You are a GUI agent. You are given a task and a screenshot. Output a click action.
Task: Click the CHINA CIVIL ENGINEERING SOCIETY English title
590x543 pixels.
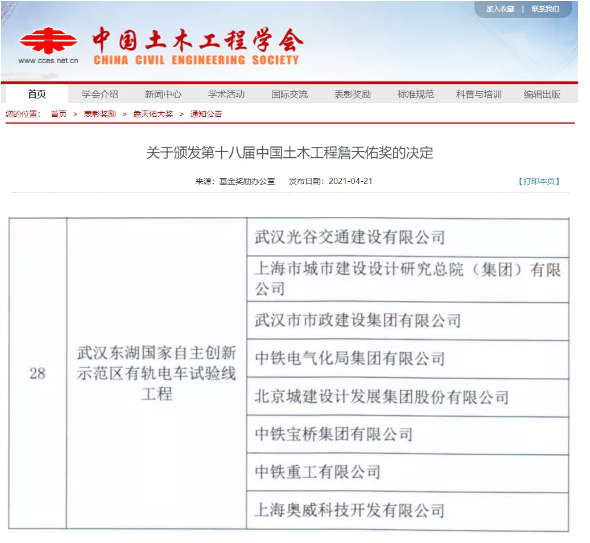(196, 60)
